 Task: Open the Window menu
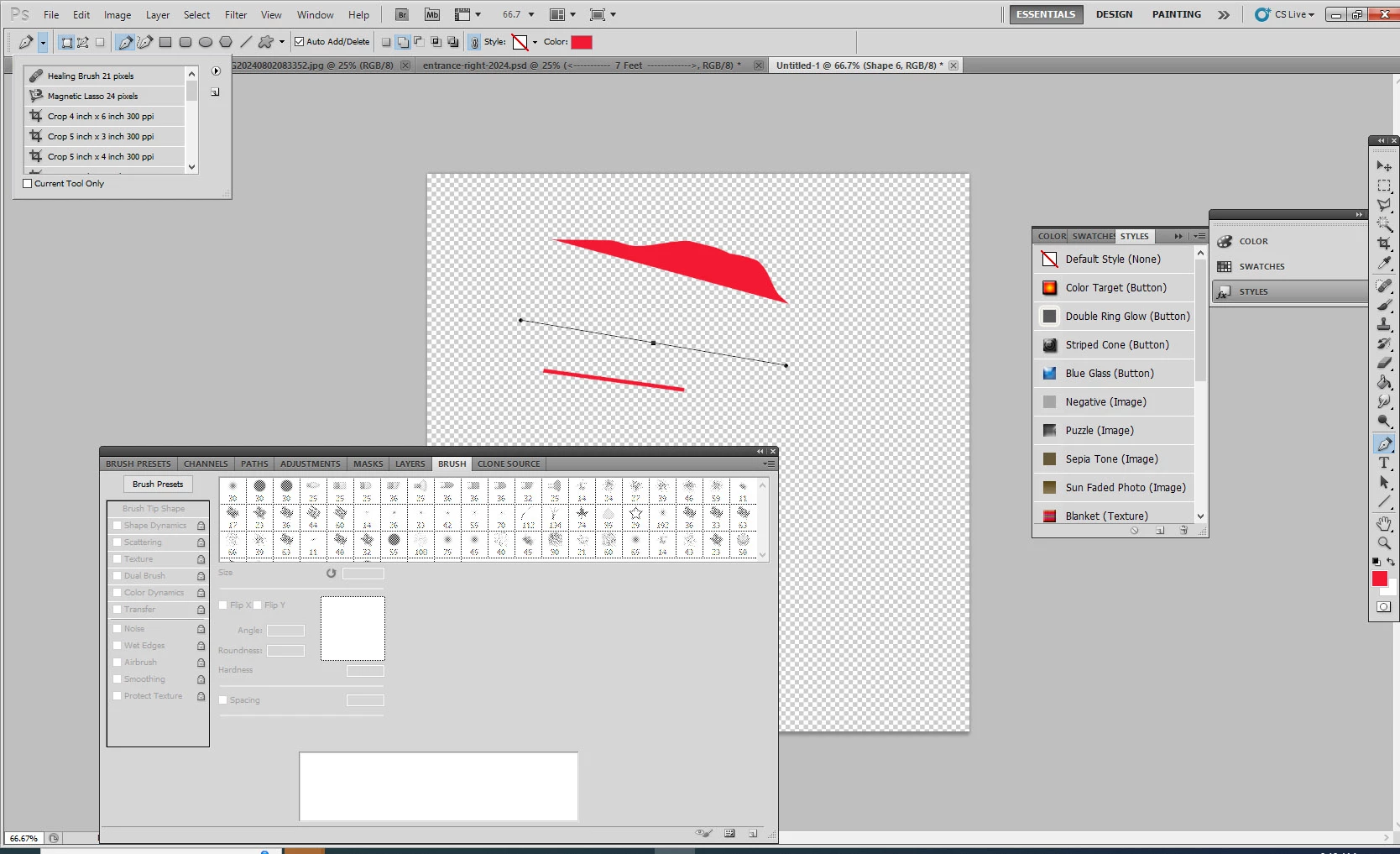click(x=315, y=15)
